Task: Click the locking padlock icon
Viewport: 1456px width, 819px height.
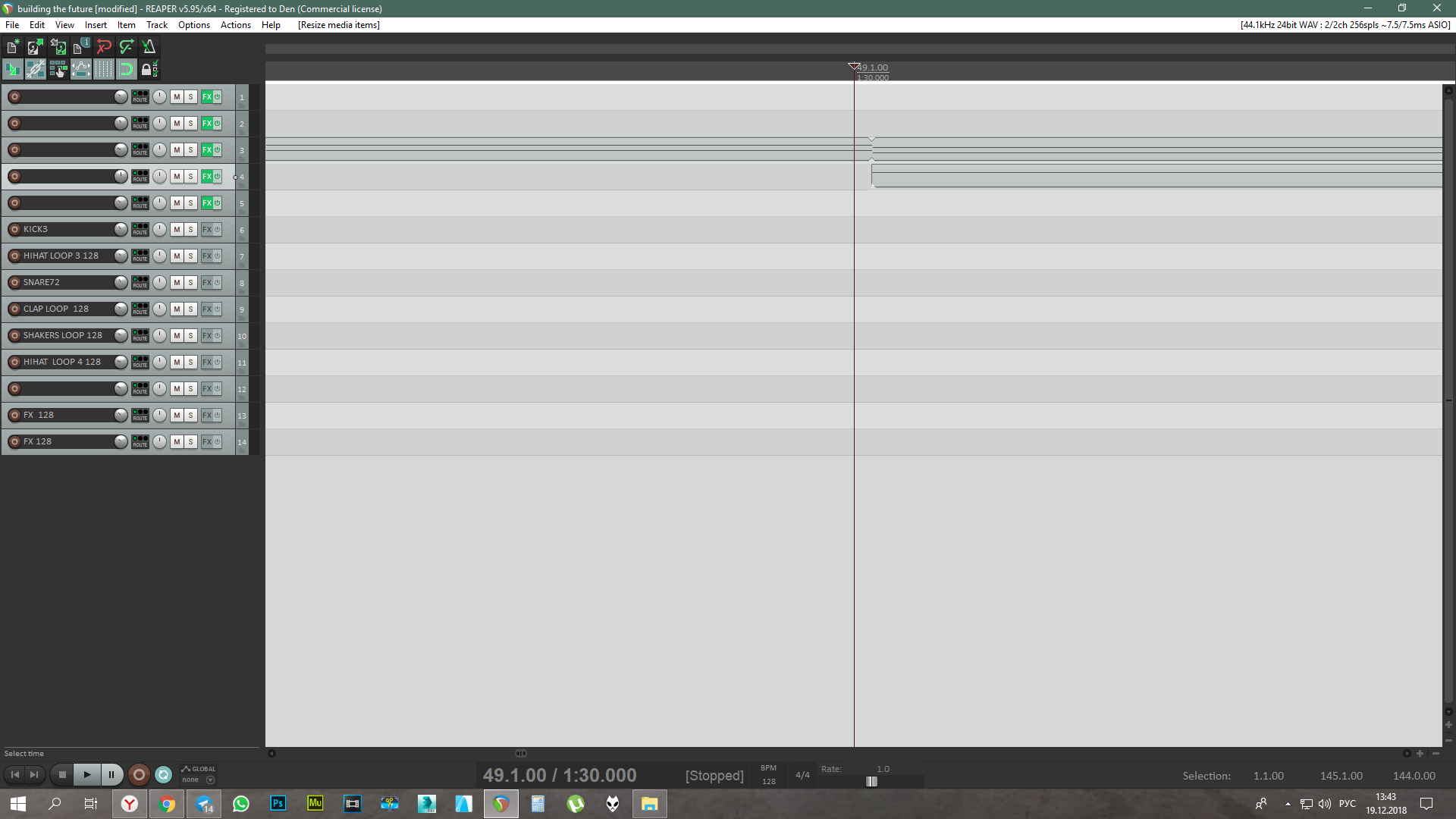Action: [x=149, y=70]
